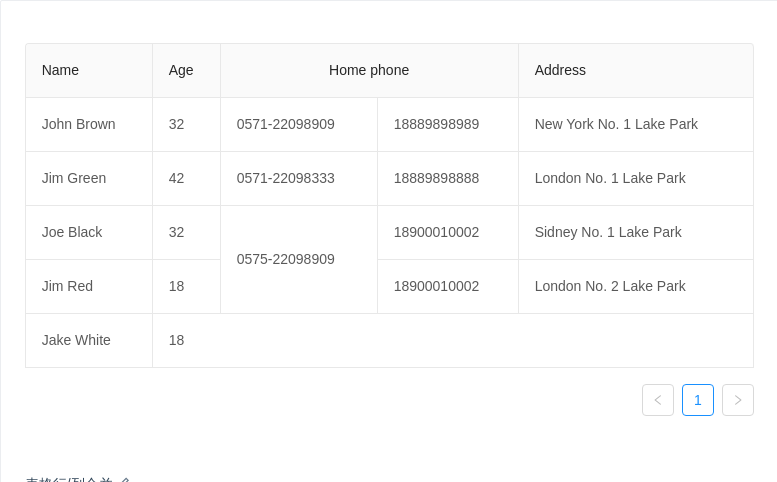Select the Joe Black name cell
The image size is (777, 482).
pos(89,232)
